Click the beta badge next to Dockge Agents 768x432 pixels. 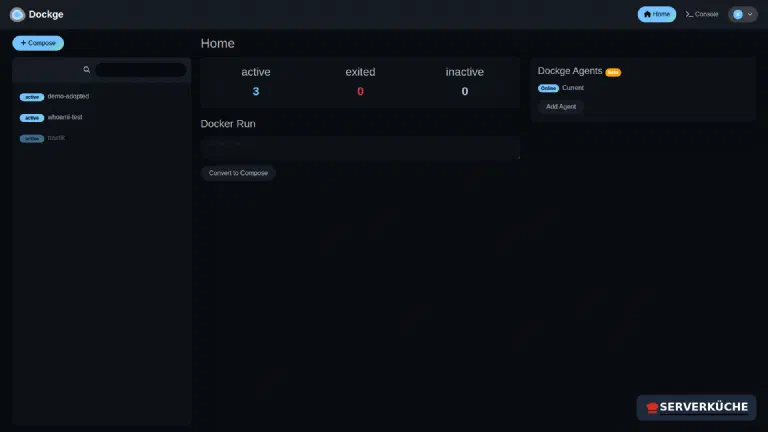tap(613, 72)
